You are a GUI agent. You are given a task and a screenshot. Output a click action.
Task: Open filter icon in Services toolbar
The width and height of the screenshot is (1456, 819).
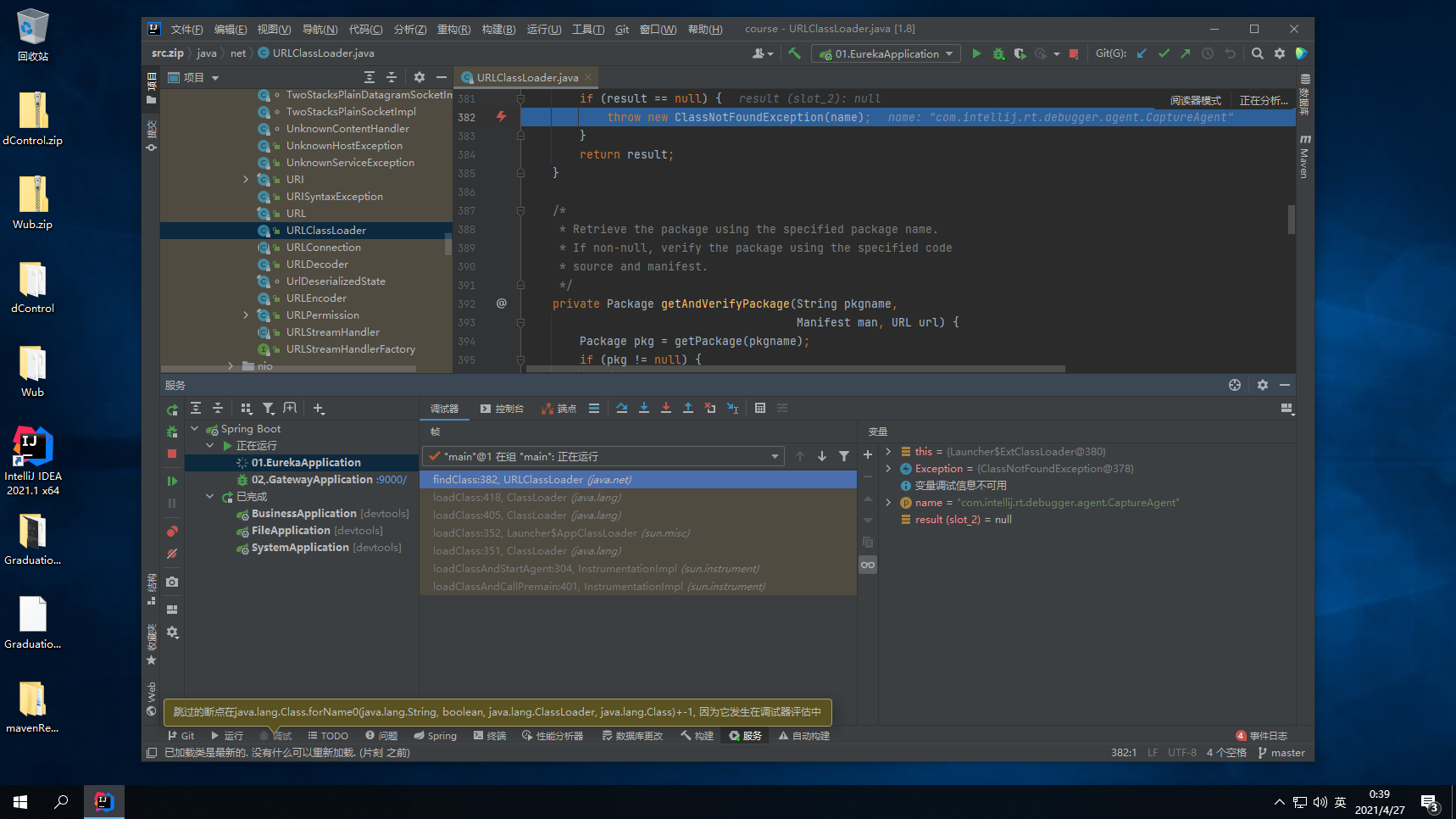pos(268,408)
